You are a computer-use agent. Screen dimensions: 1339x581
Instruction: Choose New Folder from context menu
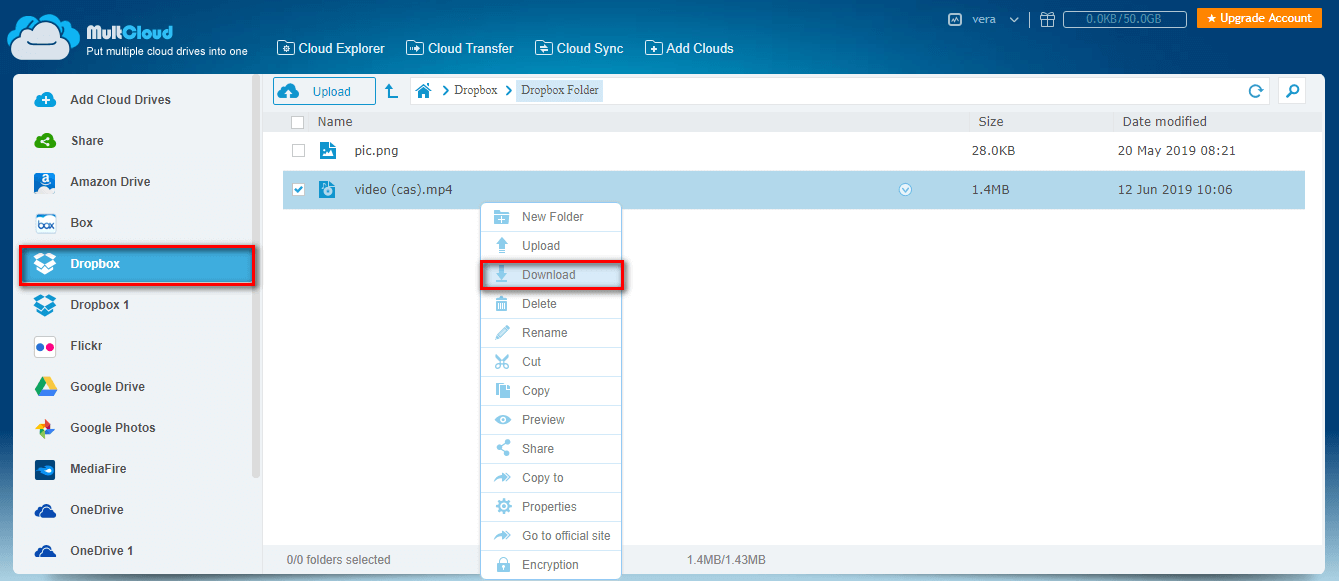click(551, 217)
